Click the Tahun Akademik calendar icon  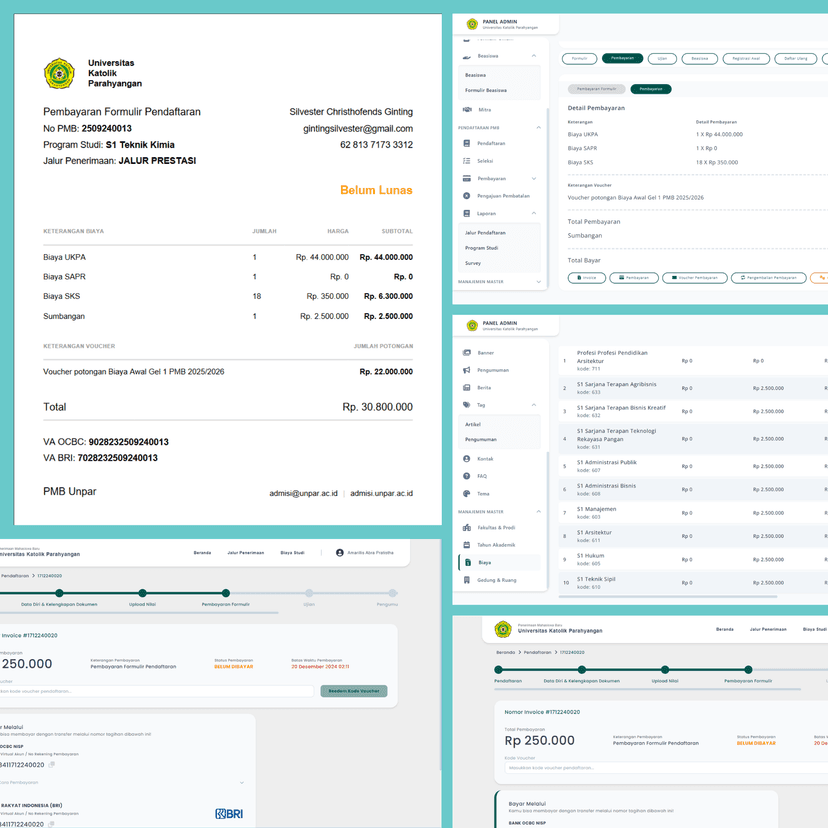pyautogui.click(x=466, y=545)
